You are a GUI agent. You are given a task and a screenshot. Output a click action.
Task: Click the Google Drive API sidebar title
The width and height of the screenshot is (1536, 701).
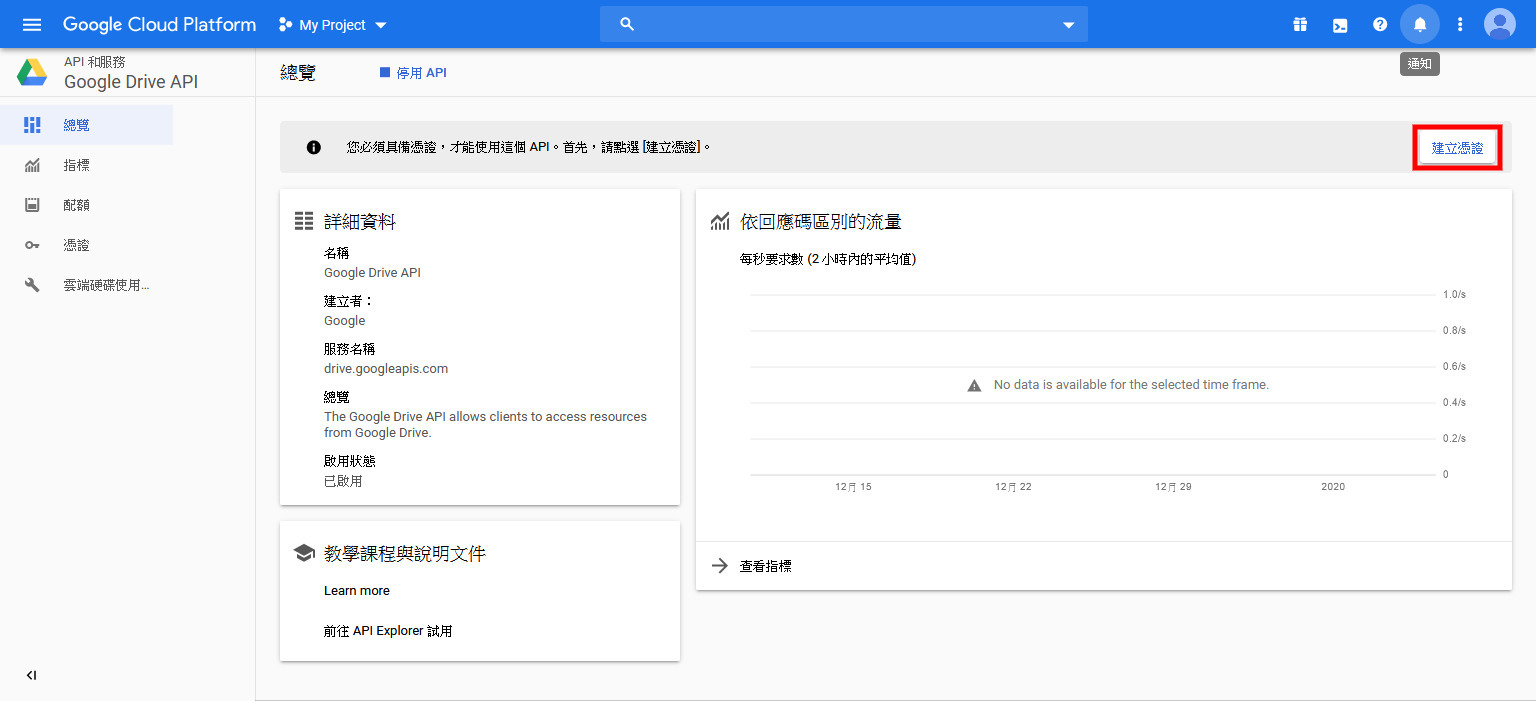click(131, 82)
